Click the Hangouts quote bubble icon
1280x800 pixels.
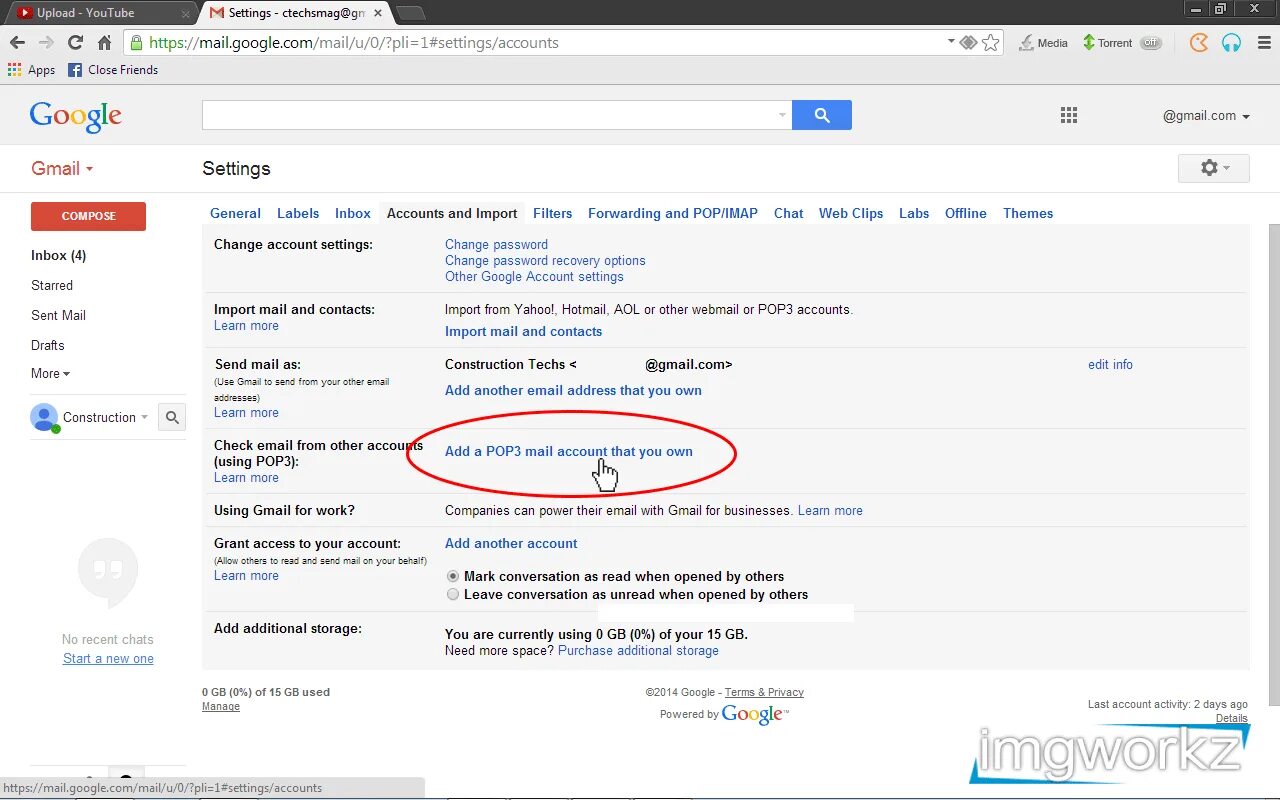108,572
